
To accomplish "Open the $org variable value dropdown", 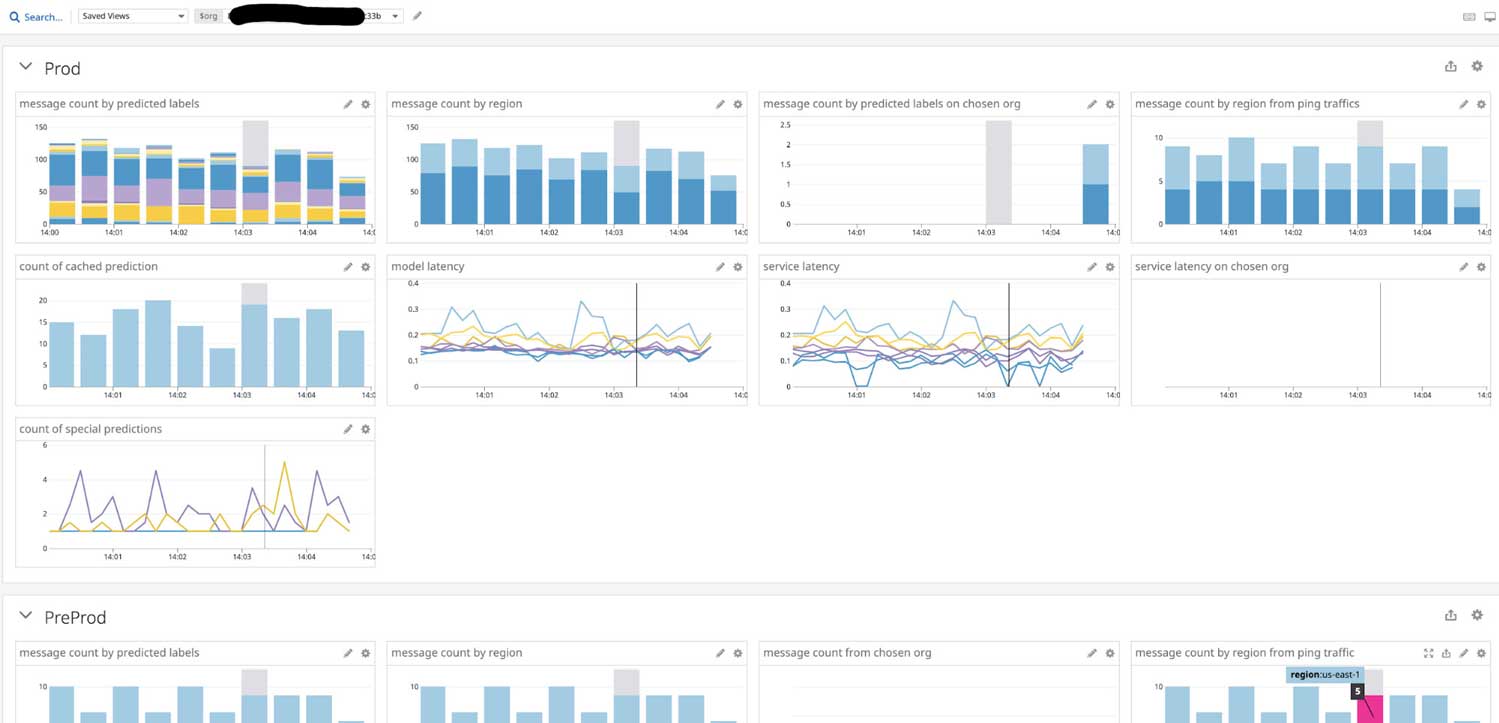I will pos(395,16).
